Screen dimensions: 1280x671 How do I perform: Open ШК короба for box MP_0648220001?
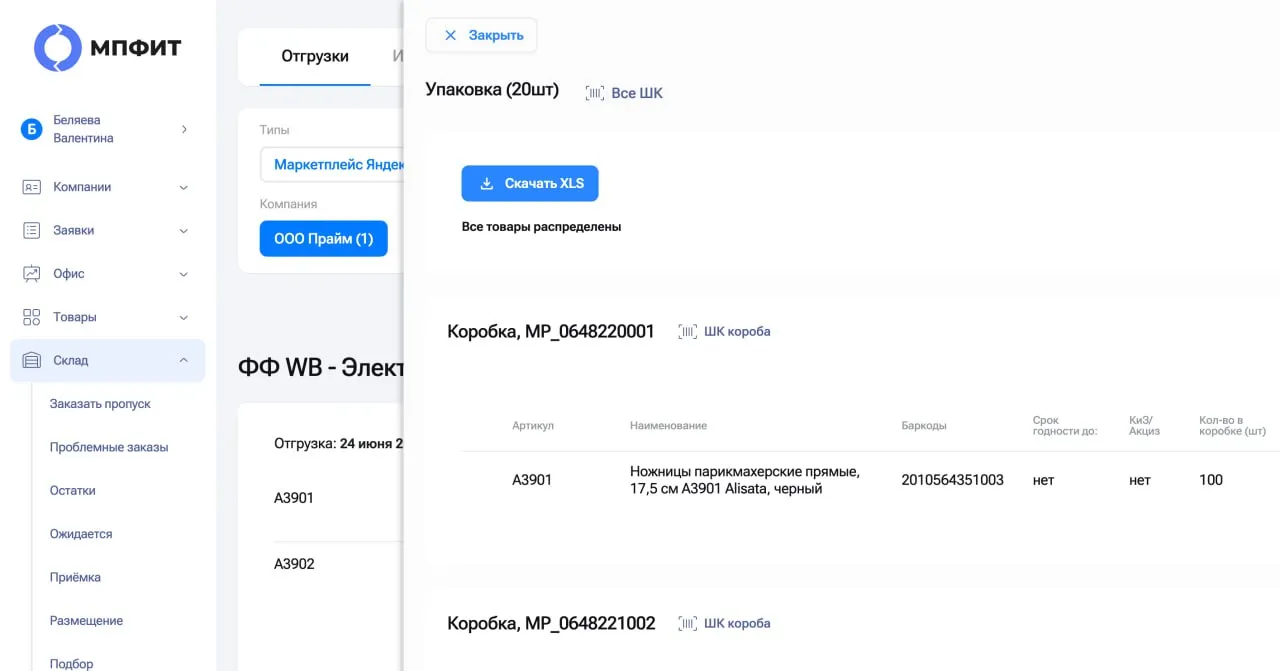(737, 331)
